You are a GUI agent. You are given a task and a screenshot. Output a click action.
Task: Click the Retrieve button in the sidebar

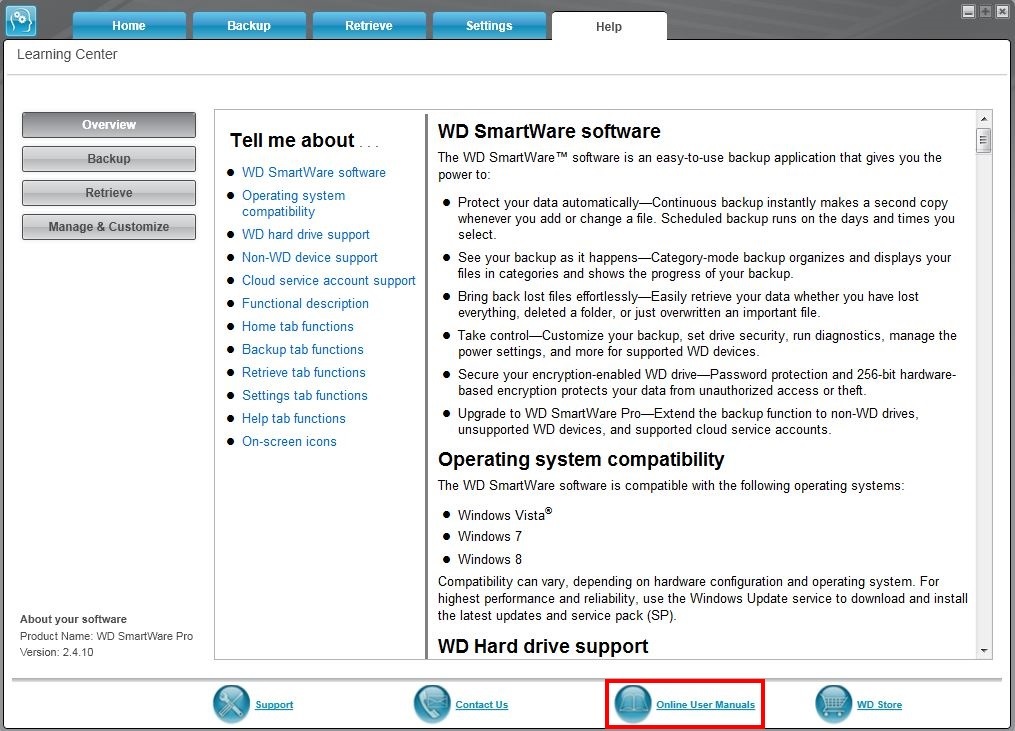click(x=109, y=193)
